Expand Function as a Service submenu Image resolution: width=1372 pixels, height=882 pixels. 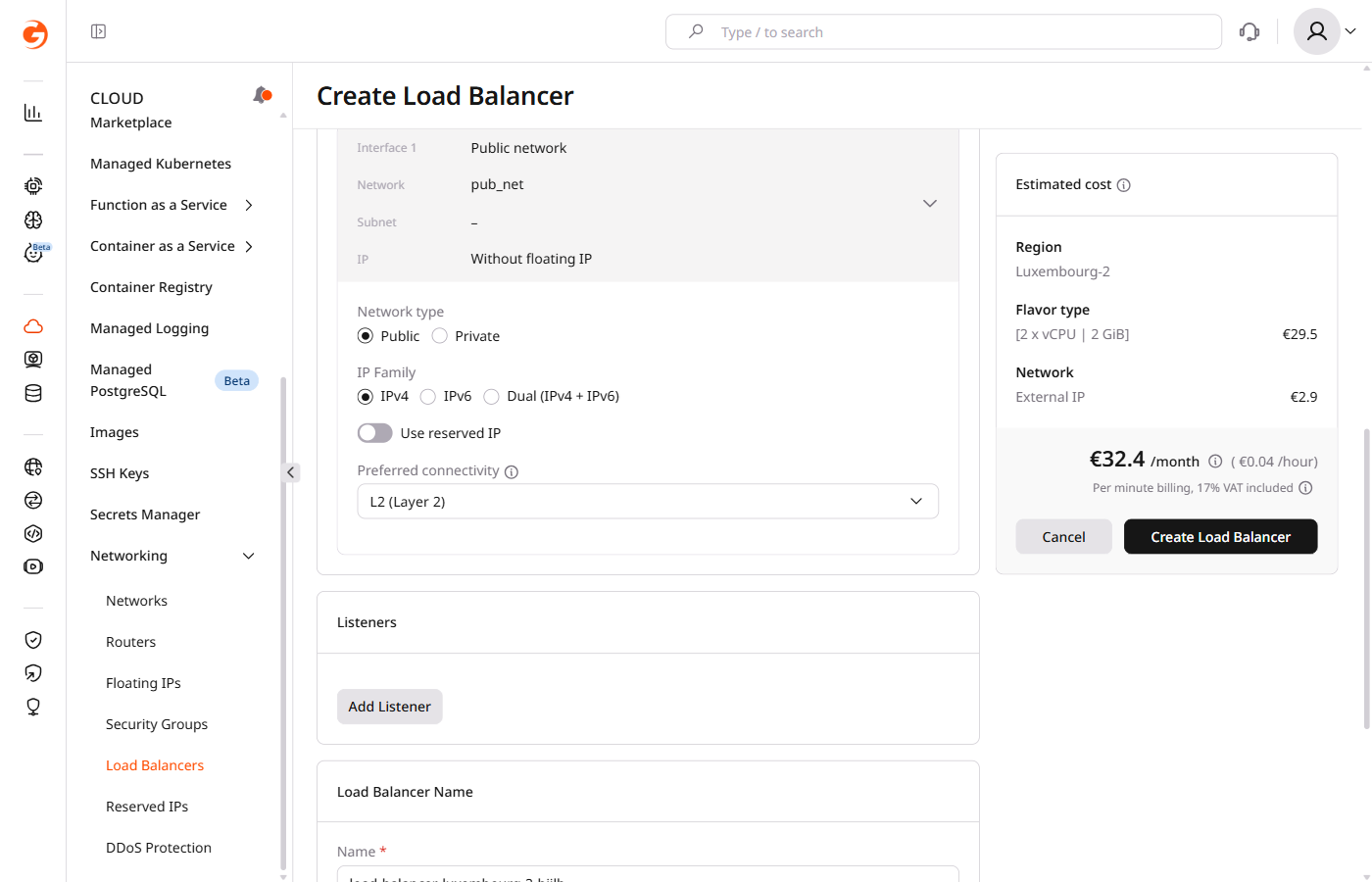249,205
